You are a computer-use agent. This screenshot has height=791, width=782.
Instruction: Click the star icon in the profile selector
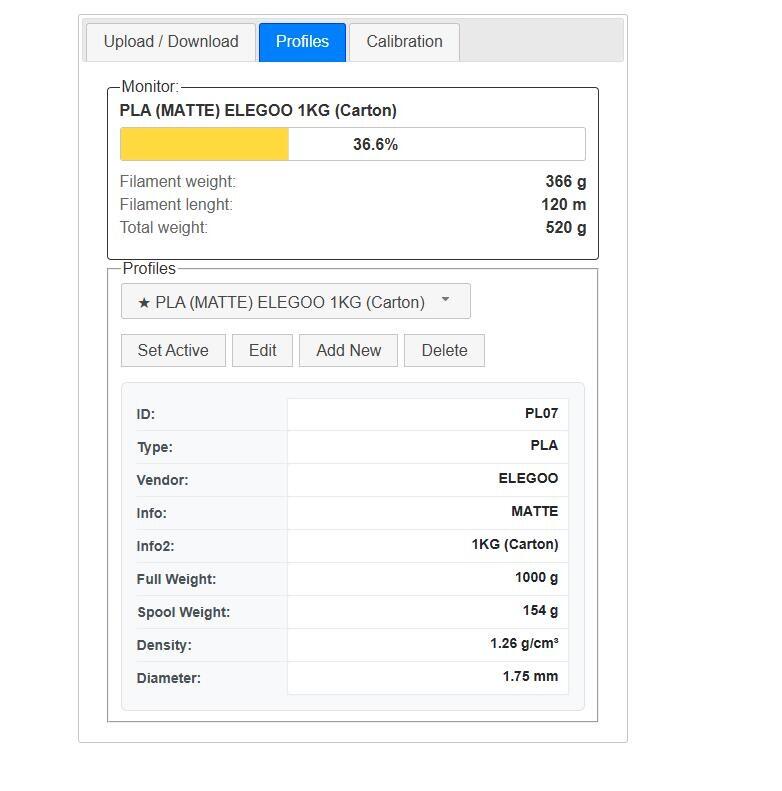coord(144,302)
